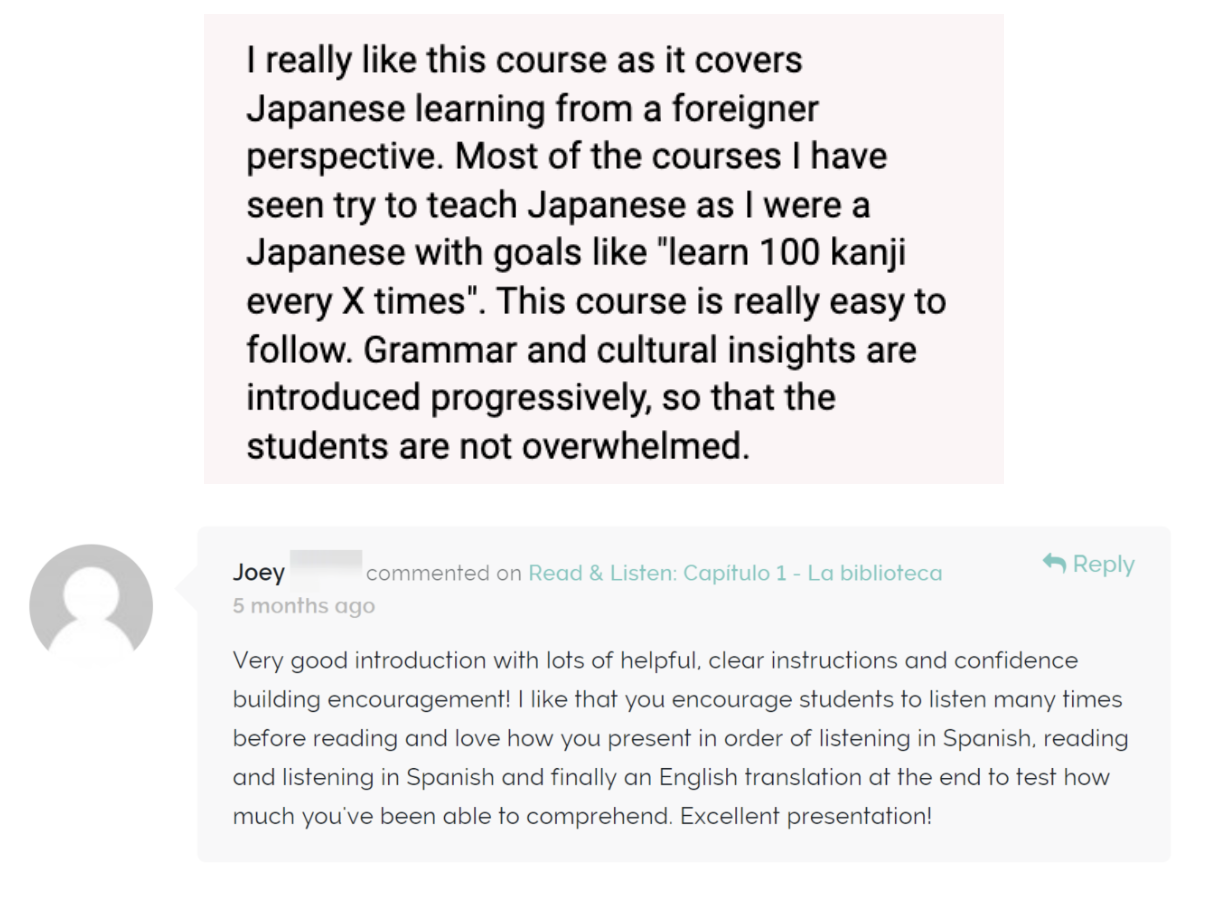Click 'introduced progressively, so that the' line

pos(541,398)
